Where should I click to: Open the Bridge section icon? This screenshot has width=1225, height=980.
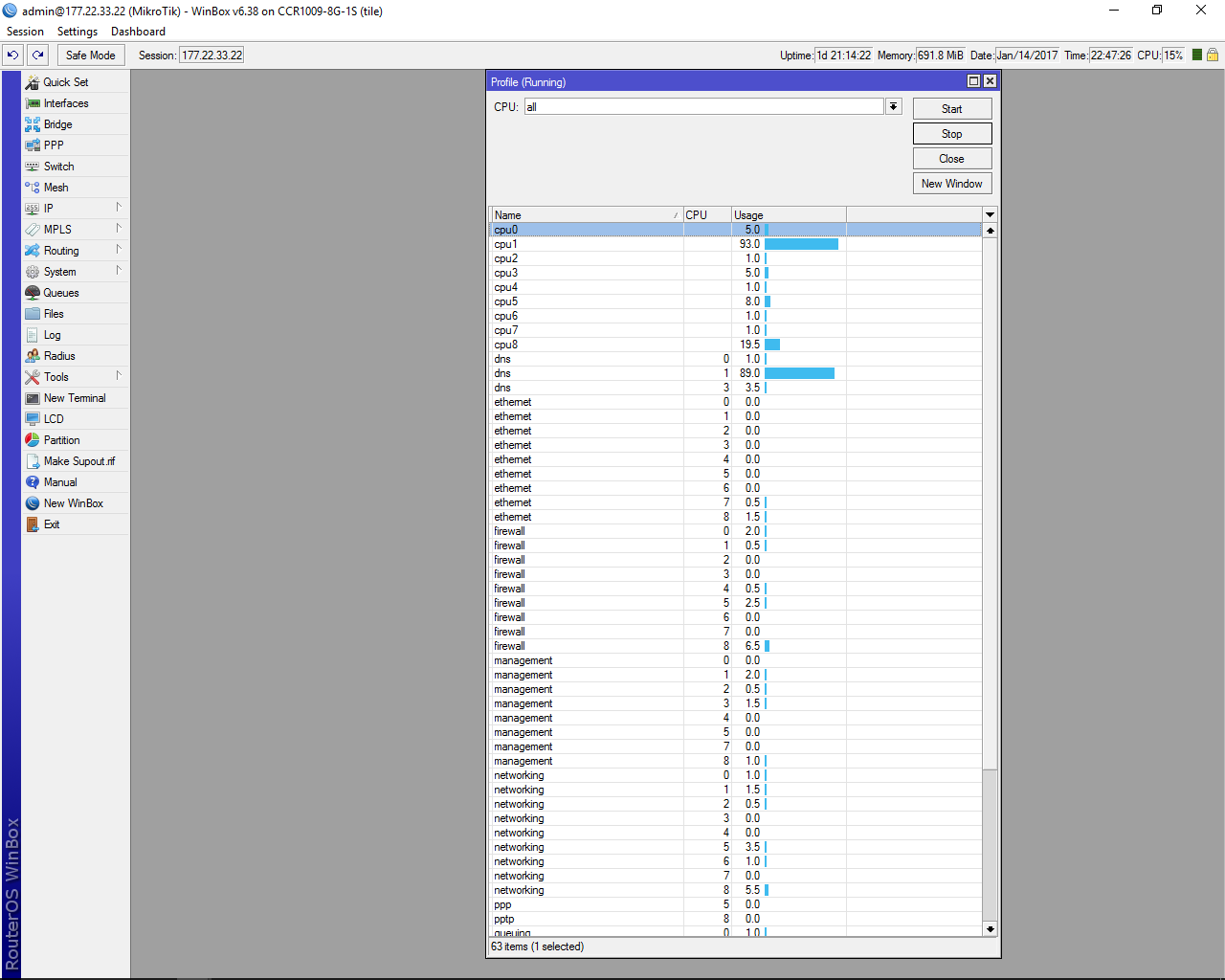click(33, 124)
